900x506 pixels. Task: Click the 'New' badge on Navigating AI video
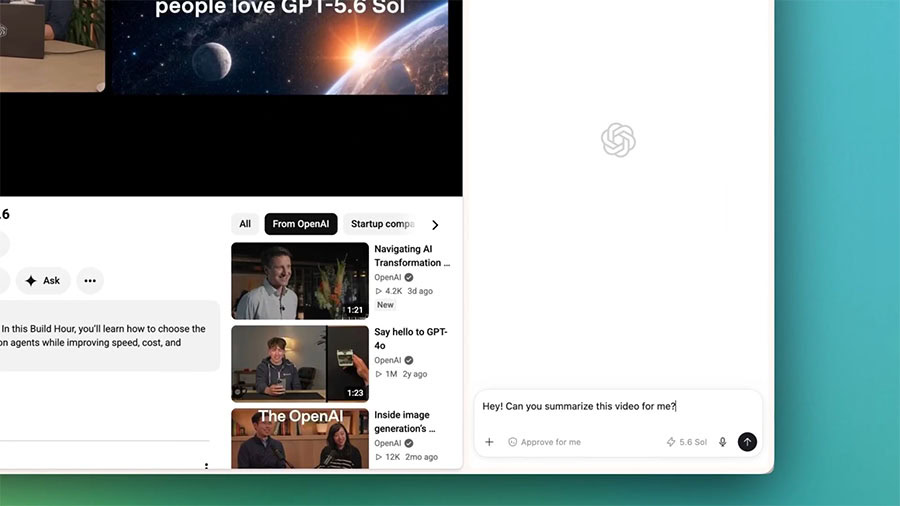coord(385,305)
